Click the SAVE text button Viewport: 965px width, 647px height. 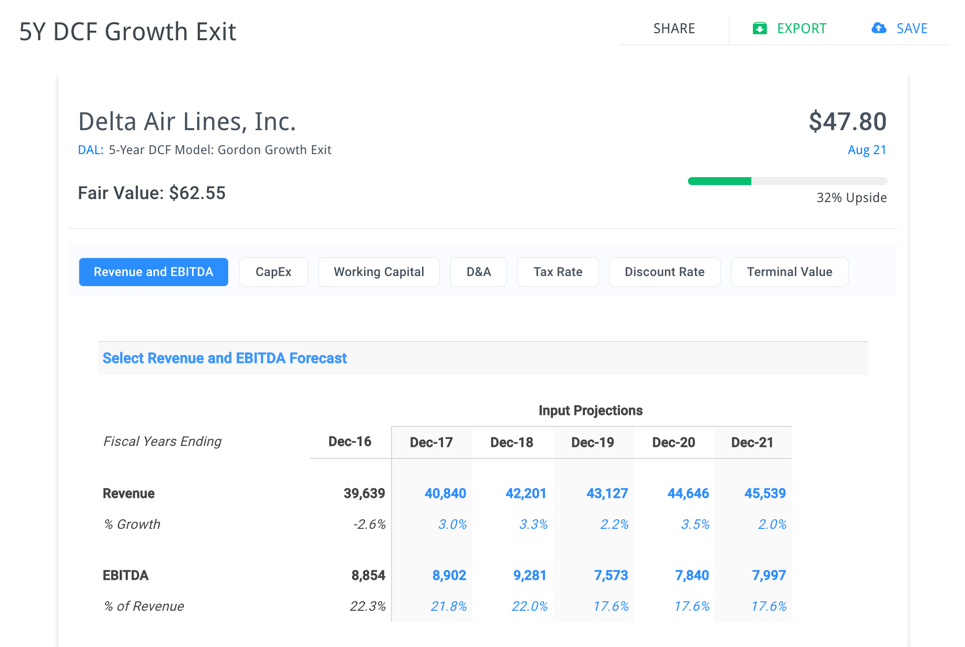point(911,29)
